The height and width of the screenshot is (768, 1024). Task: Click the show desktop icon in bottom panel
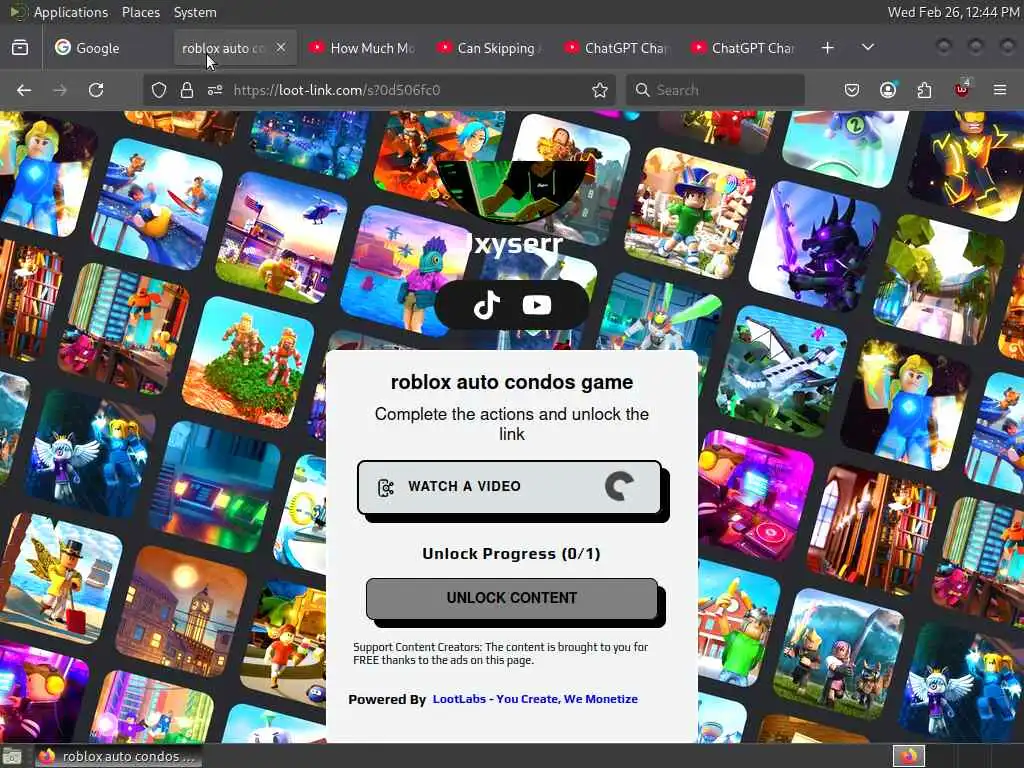[12, 756]
